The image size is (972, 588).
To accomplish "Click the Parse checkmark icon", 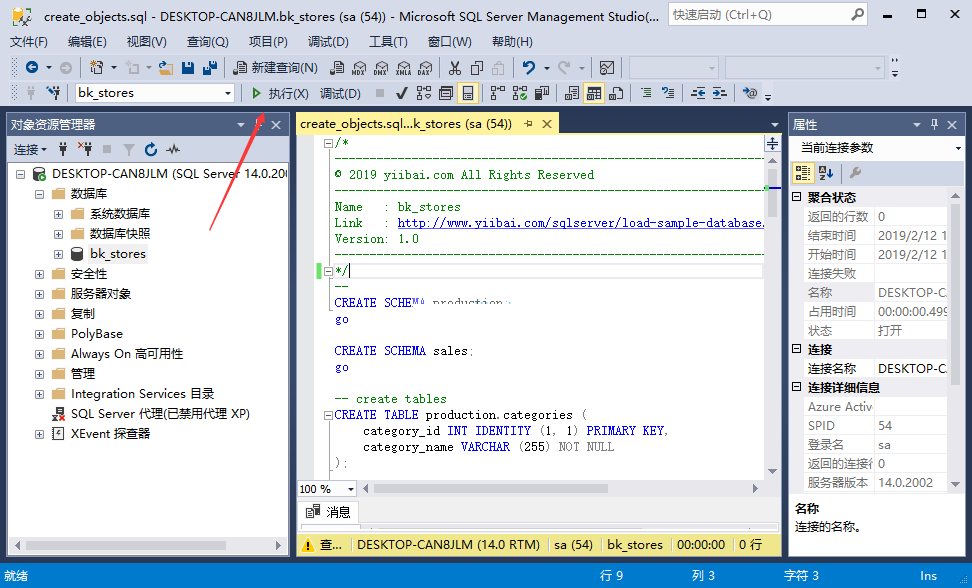I will (x=402, y=94).
